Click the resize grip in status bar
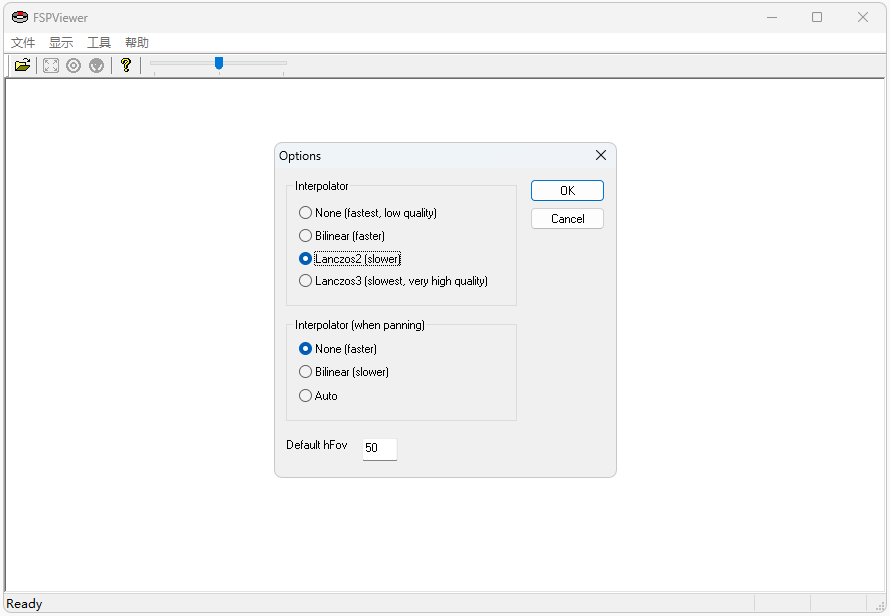 point(880,605)
